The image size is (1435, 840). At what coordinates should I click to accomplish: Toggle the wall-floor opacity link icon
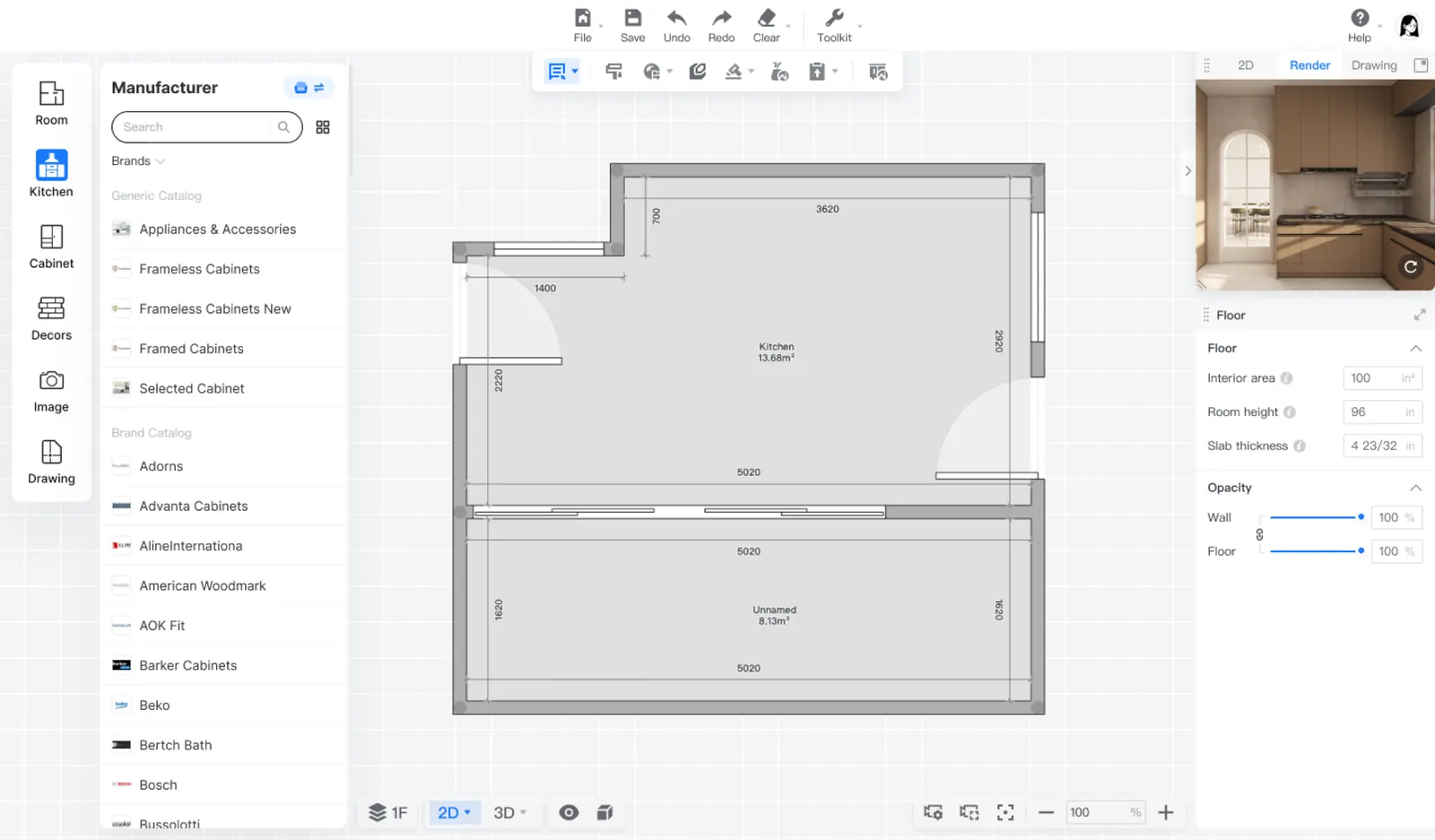point(1259,534)
